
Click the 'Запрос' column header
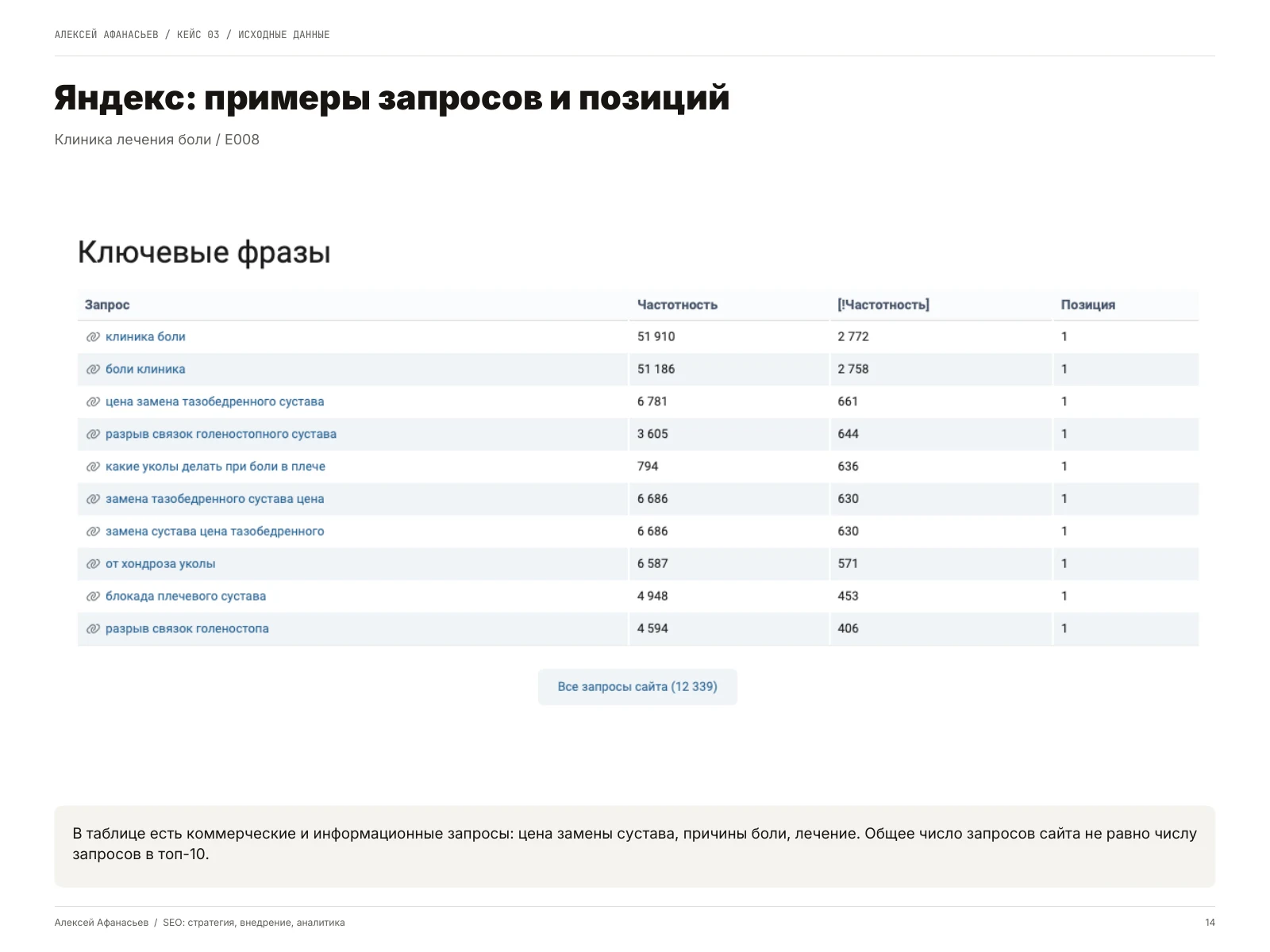107,305
